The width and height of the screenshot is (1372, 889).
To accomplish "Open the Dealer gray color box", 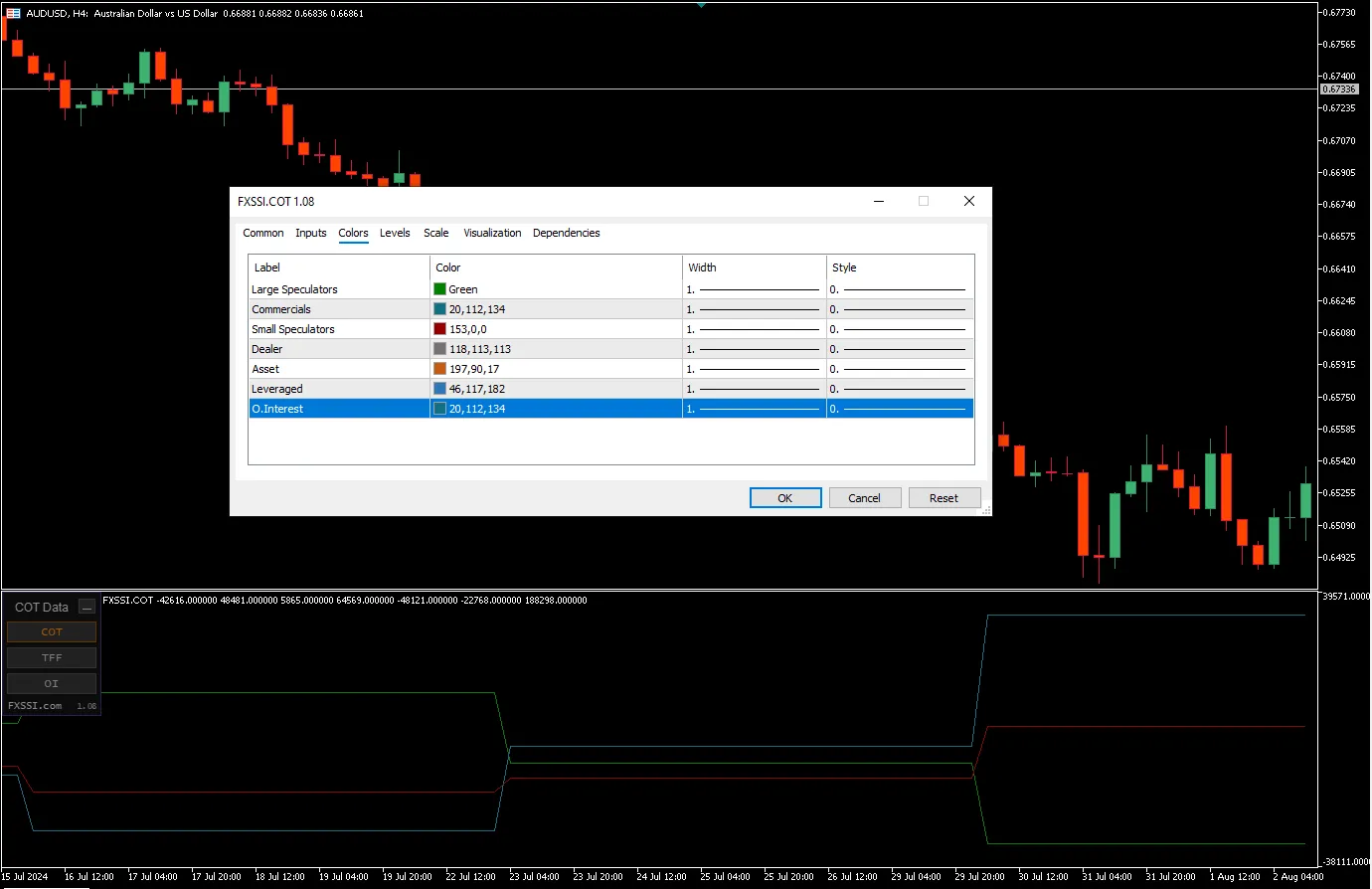I will [x=439, y=348].
